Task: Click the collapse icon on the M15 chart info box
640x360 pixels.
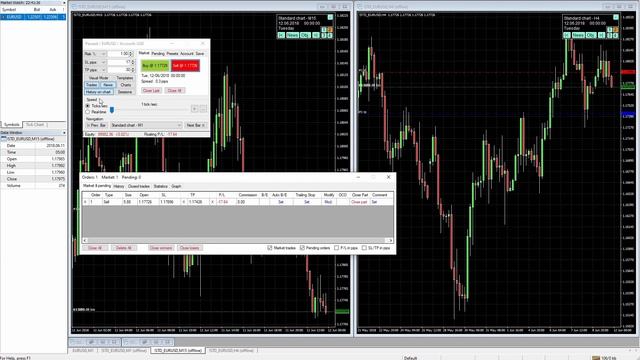Action: tap(330, 17)
